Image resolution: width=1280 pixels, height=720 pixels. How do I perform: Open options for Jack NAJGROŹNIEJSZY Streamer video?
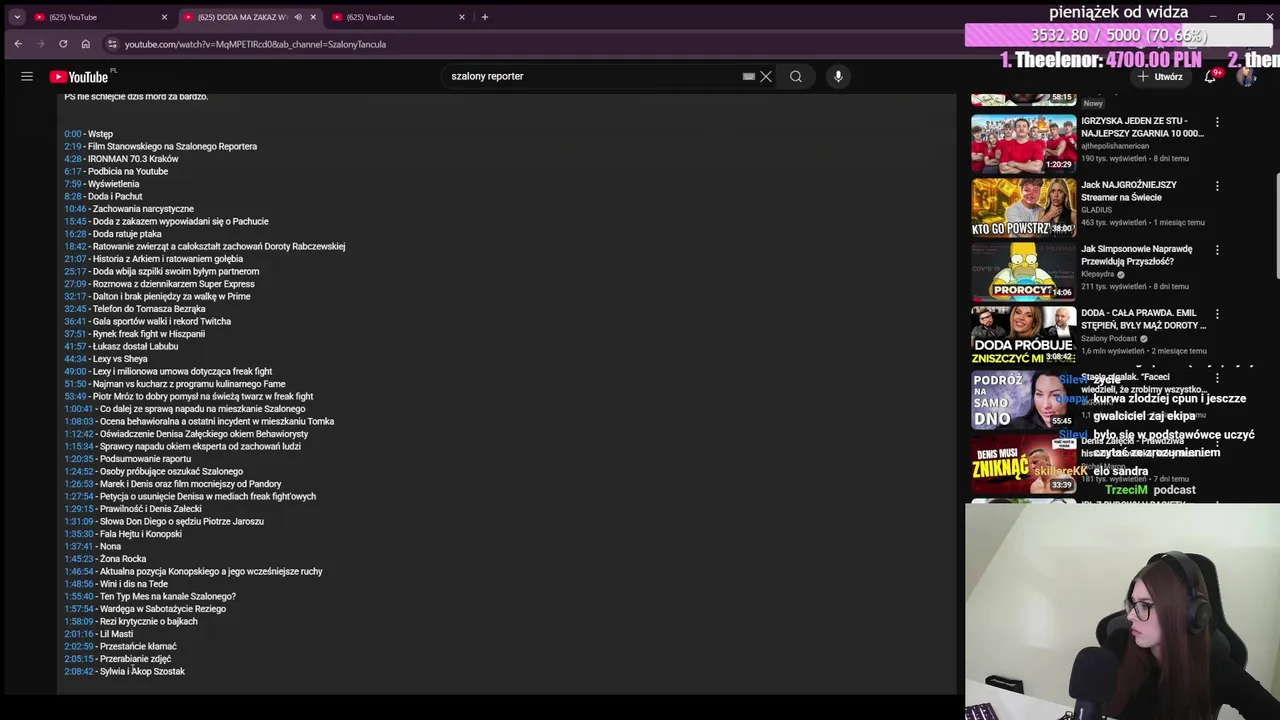1217,186
